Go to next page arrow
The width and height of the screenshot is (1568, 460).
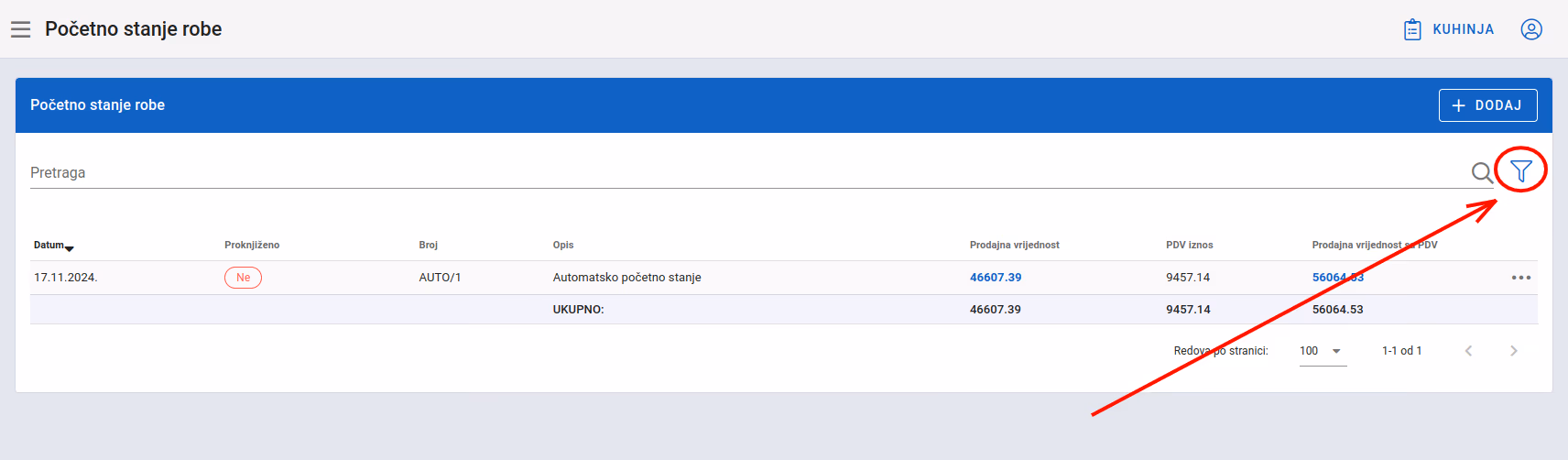[x=1513, y=351]
